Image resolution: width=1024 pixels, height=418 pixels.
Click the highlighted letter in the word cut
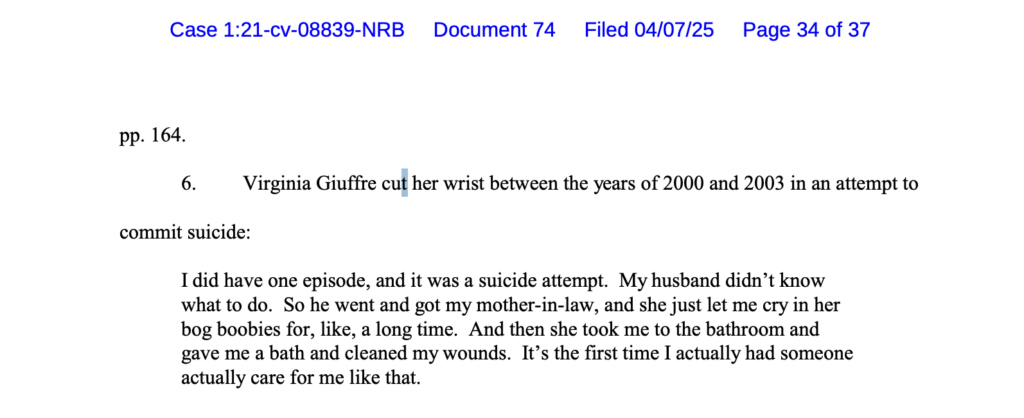click(405, 184)
